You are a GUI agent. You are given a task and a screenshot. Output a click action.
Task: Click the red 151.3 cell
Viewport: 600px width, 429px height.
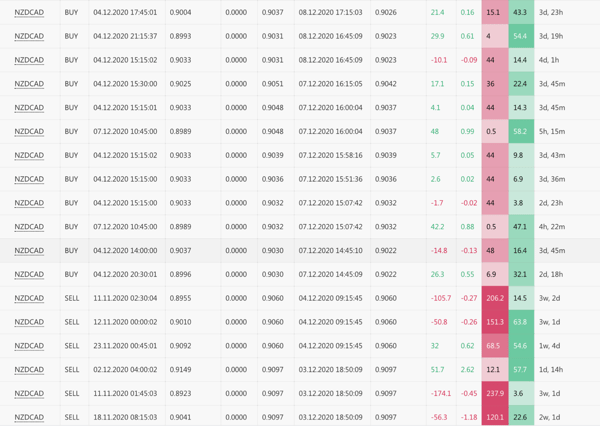[494, 322]
